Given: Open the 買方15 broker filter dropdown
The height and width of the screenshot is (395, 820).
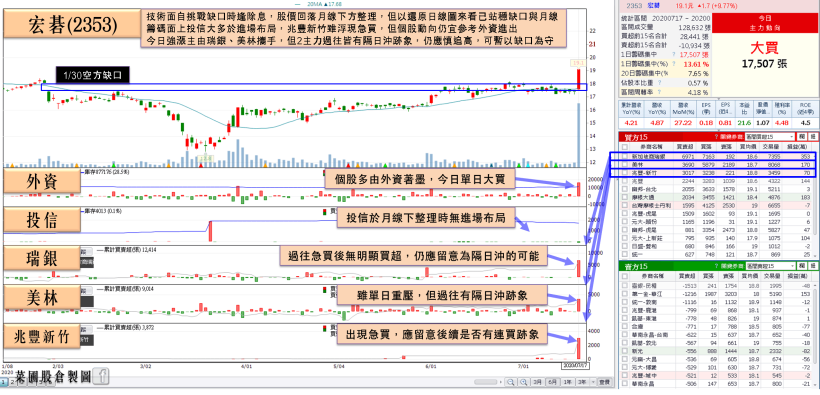Looking at the screenshot, I should [770, 137].
